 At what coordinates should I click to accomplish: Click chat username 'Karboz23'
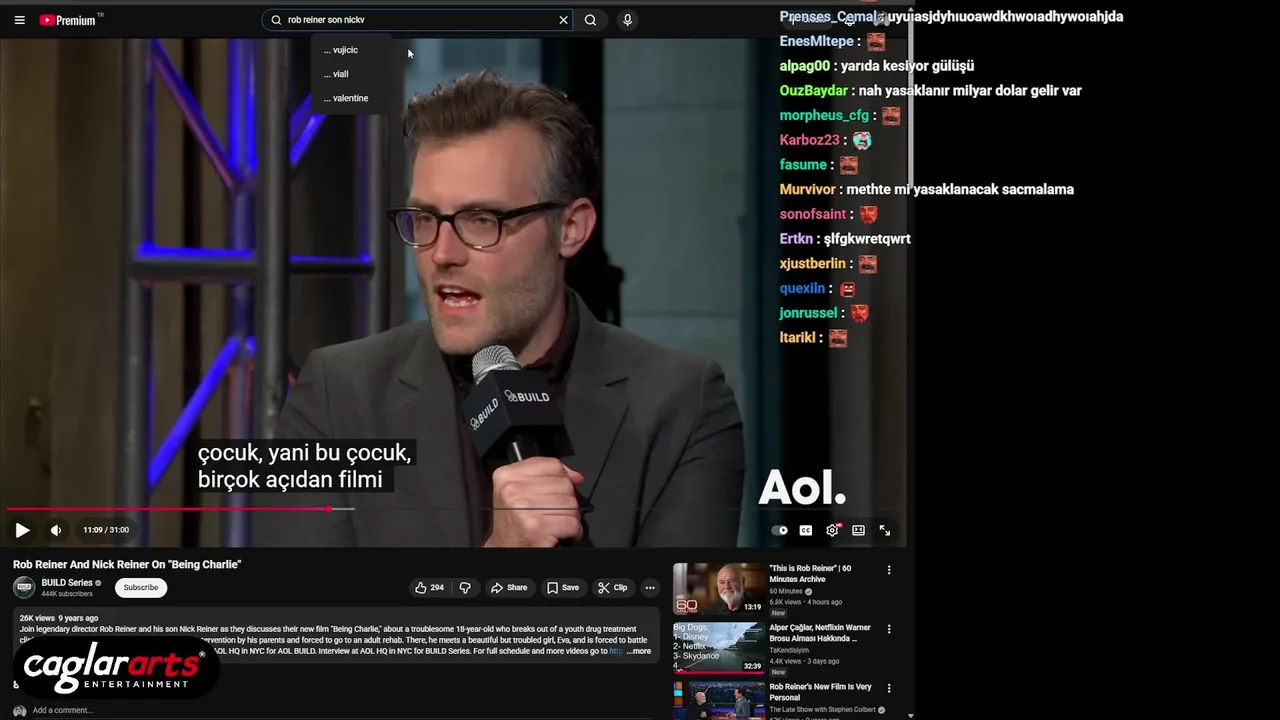[x=809, y=140]
